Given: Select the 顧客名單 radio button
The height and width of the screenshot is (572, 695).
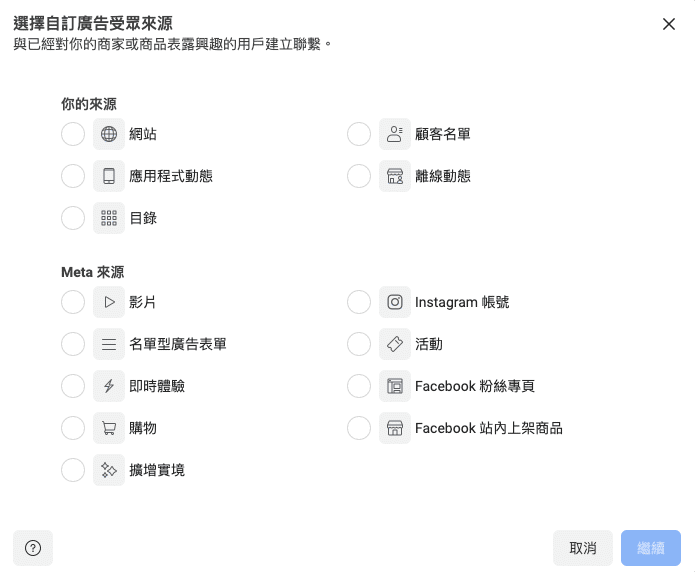Looking at the screenshot, I should point(359,134).
